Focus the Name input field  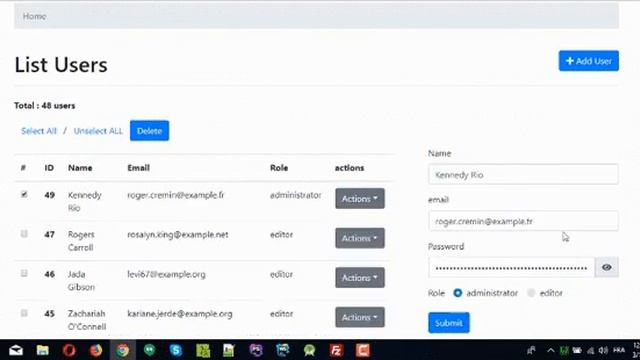[x=523, y=174]
